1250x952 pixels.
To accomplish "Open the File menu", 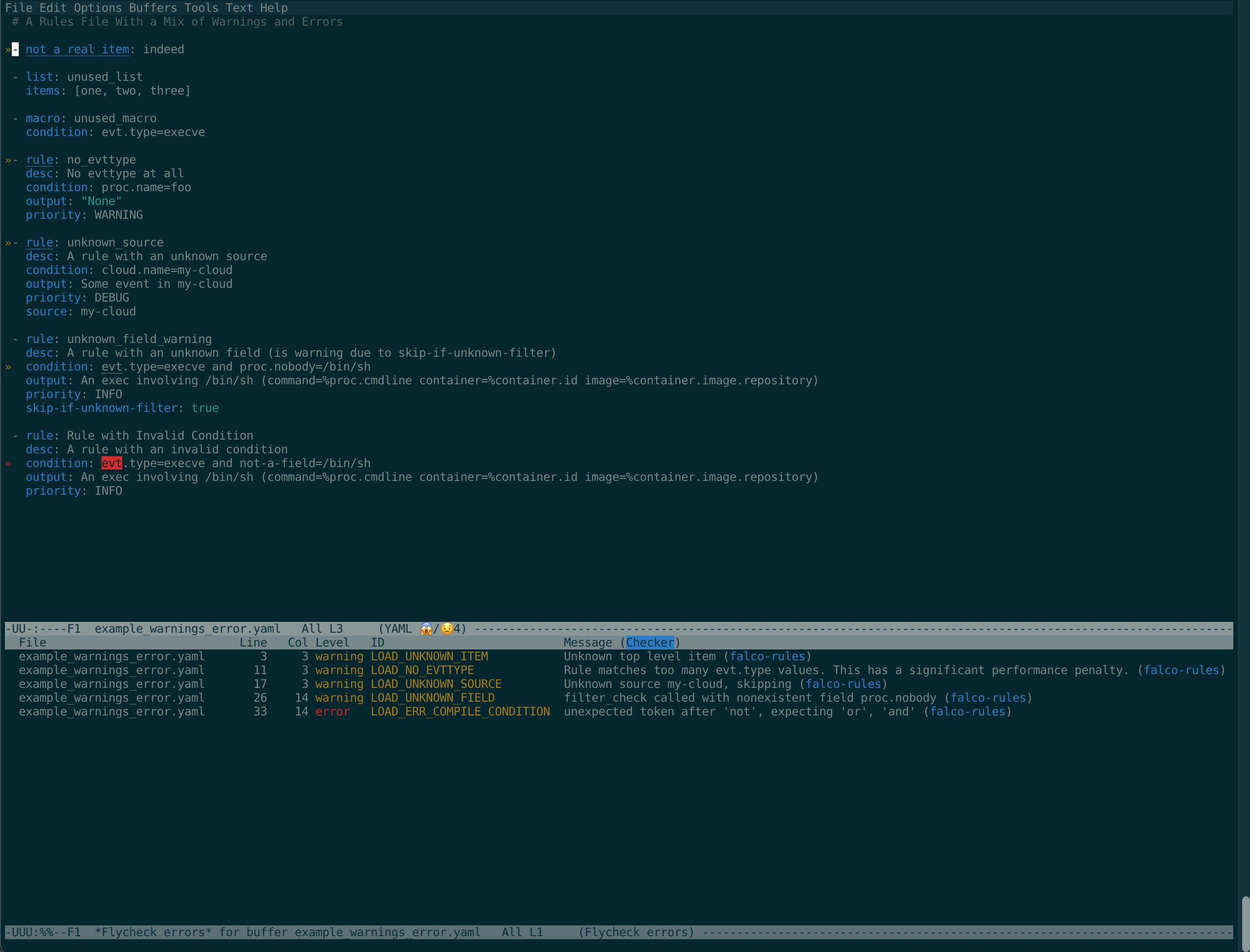I will click(19, 8).
